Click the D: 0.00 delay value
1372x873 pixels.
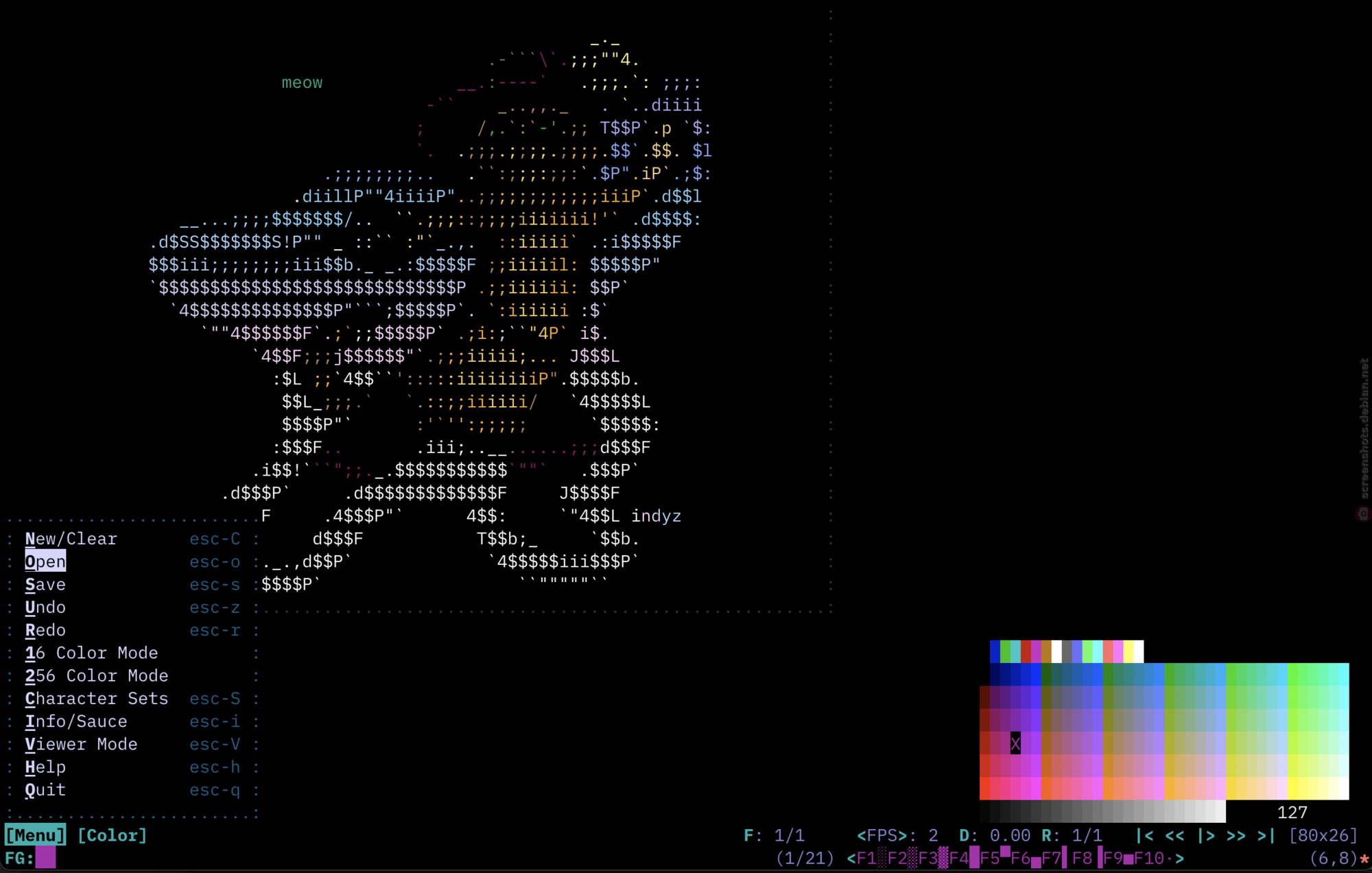995,835
